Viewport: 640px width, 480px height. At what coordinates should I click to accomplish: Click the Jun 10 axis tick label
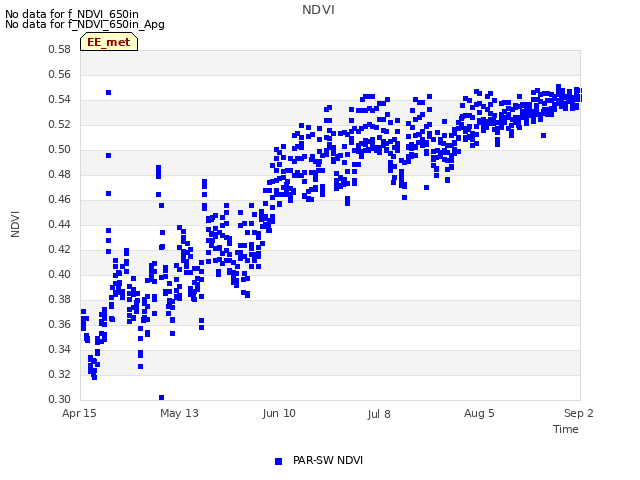point(279,413)
